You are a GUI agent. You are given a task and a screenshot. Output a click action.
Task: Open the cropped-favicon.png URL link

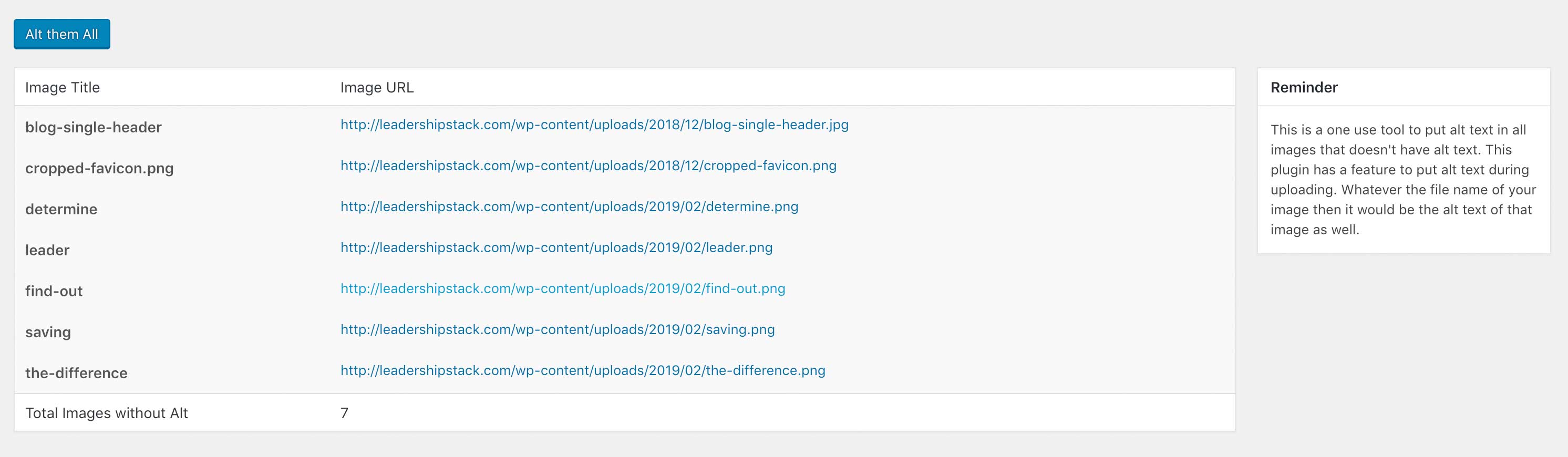click(x=588, y=165)
